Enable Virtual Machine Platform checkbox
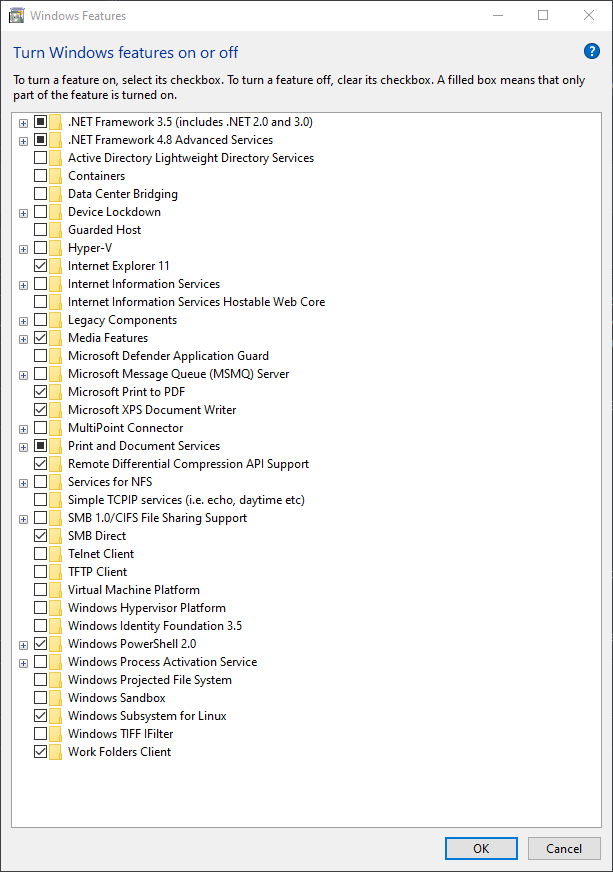 pyautogui.click(x=40, y=589)
